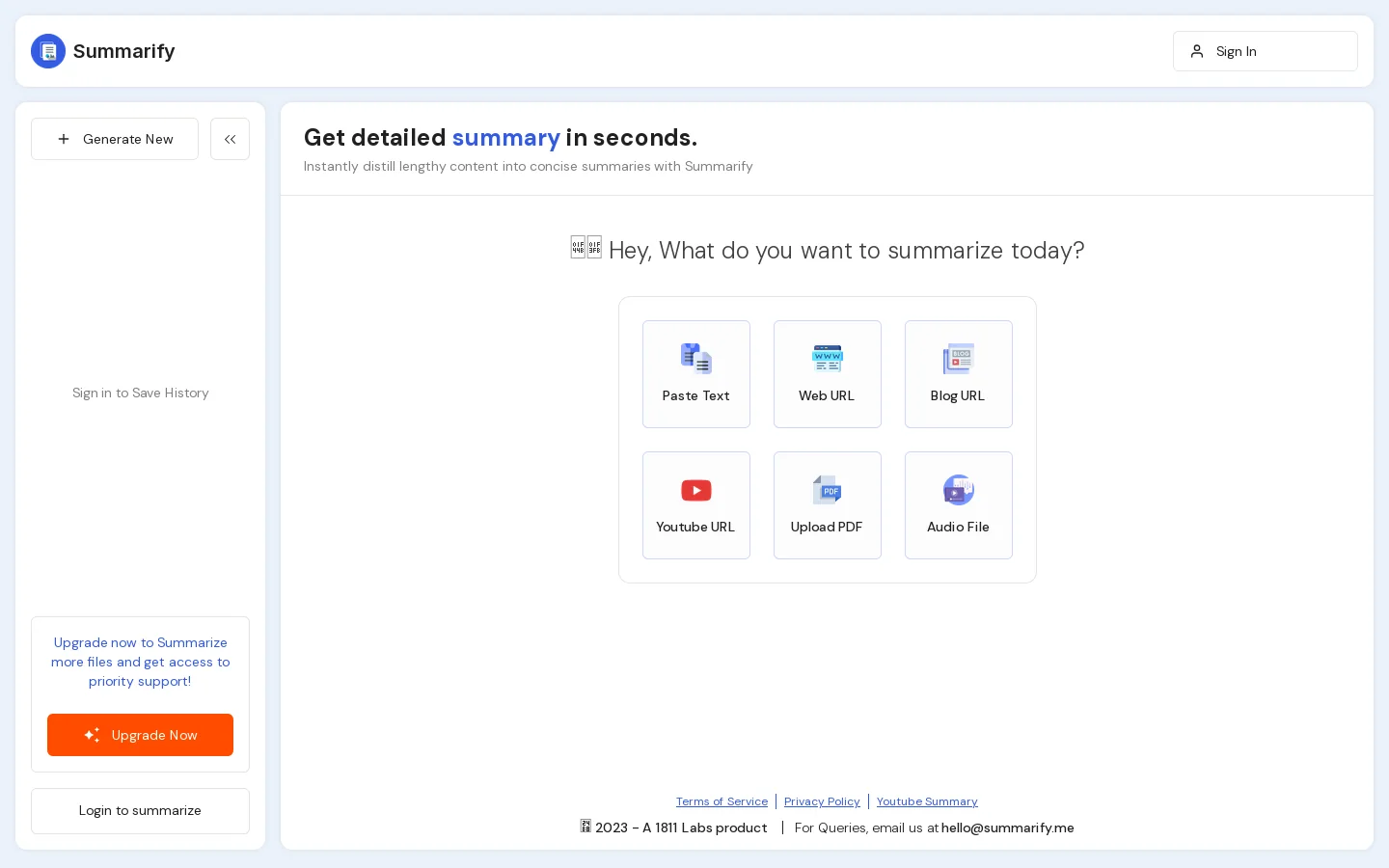
Task: Click the 'Get detailed summary in seconds' heading
Action: (501, 138)
